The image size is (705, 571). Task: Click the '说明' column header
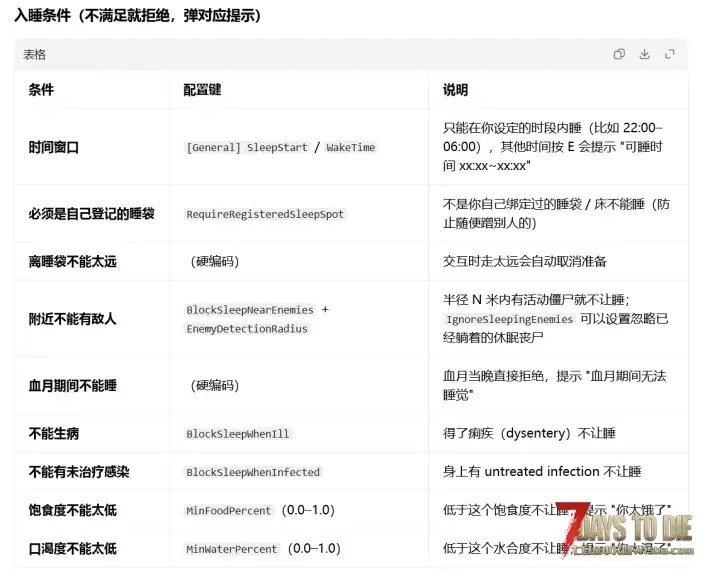point(455,90)
